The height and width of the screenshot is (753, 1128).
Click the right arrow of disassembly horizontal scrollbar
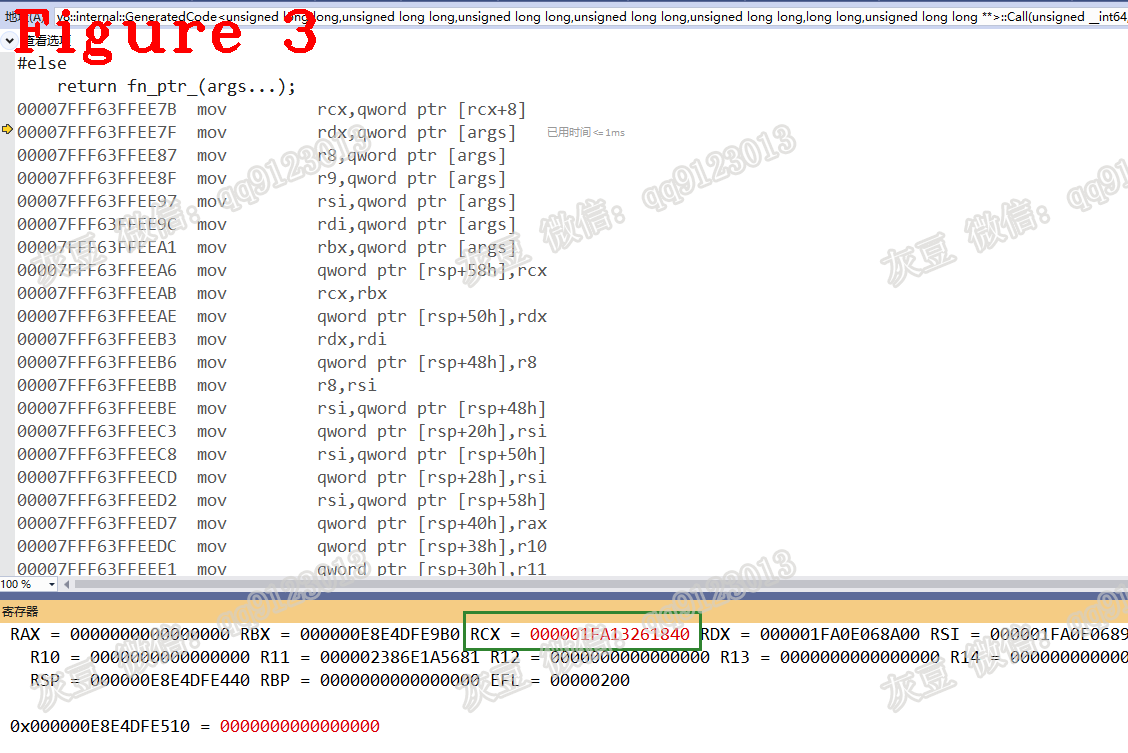[x=1122, y=584]
